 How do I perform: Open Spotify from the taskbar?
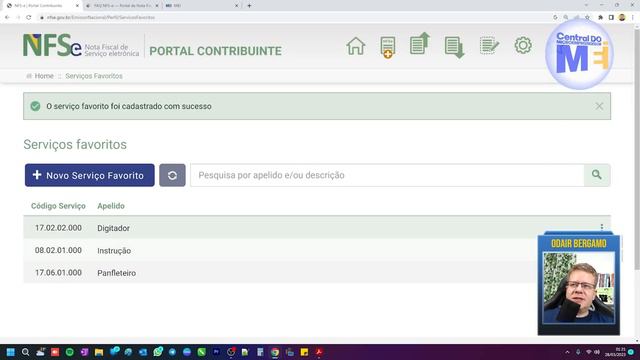pyautogui.click(x=69, y=352)
